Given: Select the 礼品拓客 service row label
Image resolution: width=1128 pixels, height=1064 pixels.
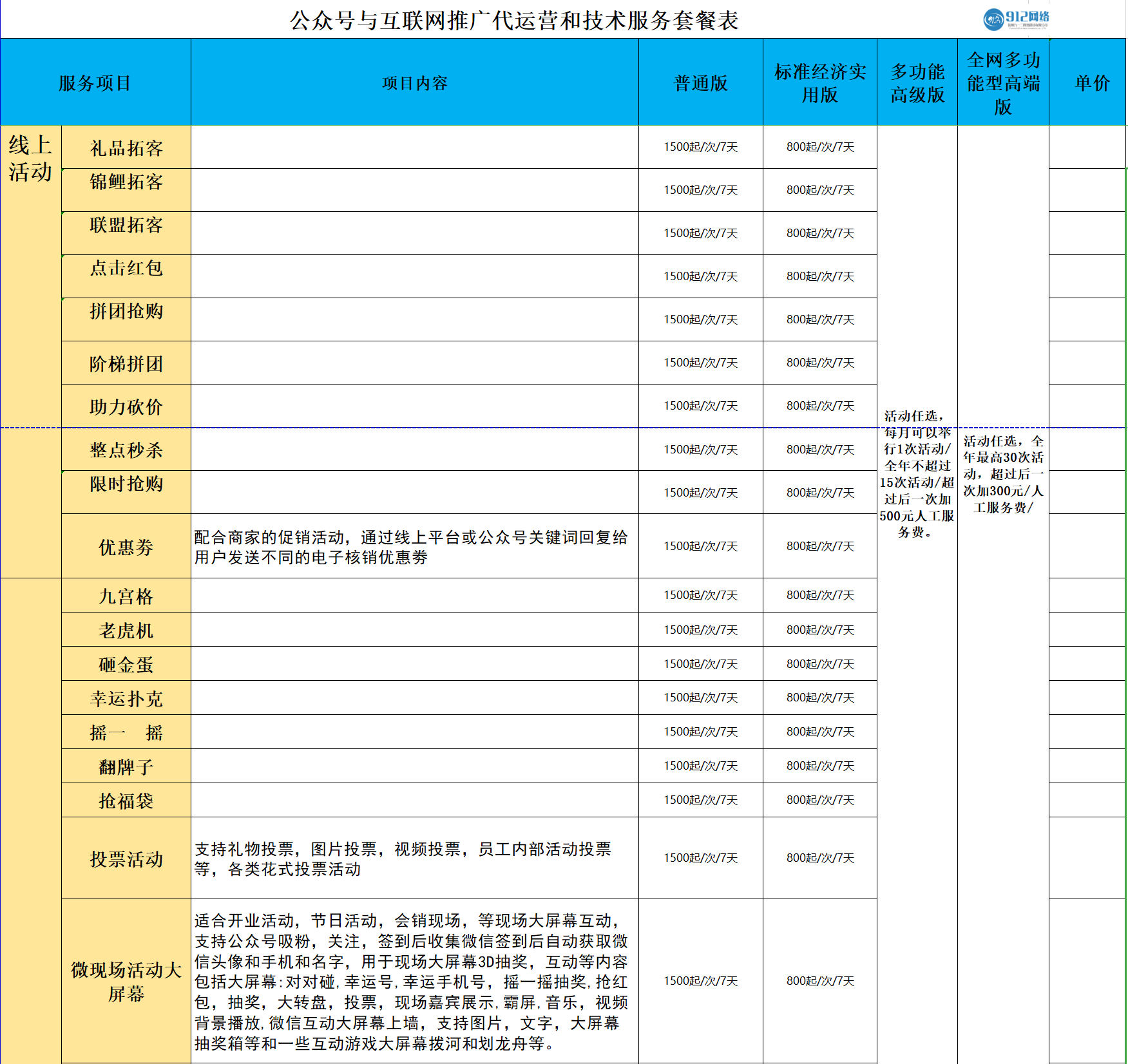Looking at the screenshot, I should coord(125,147).
